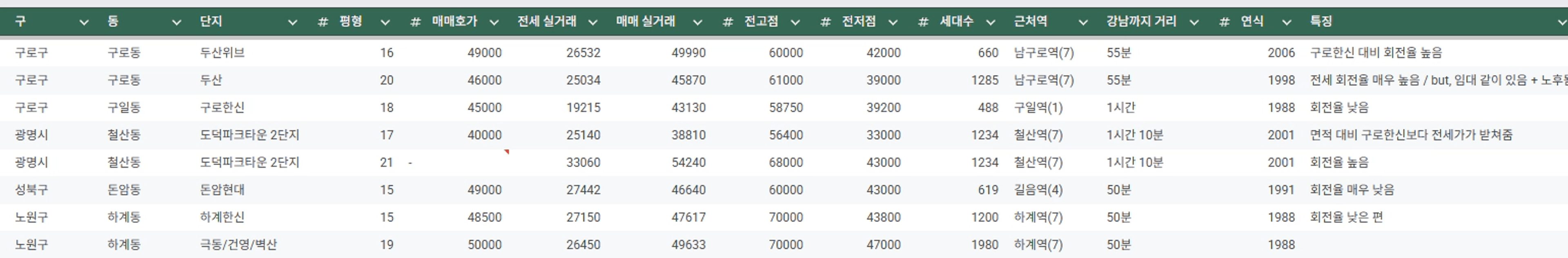Click the number type icon beside 매매호가
This screenshot has height=258, width=1568.
tap(416, 22)
